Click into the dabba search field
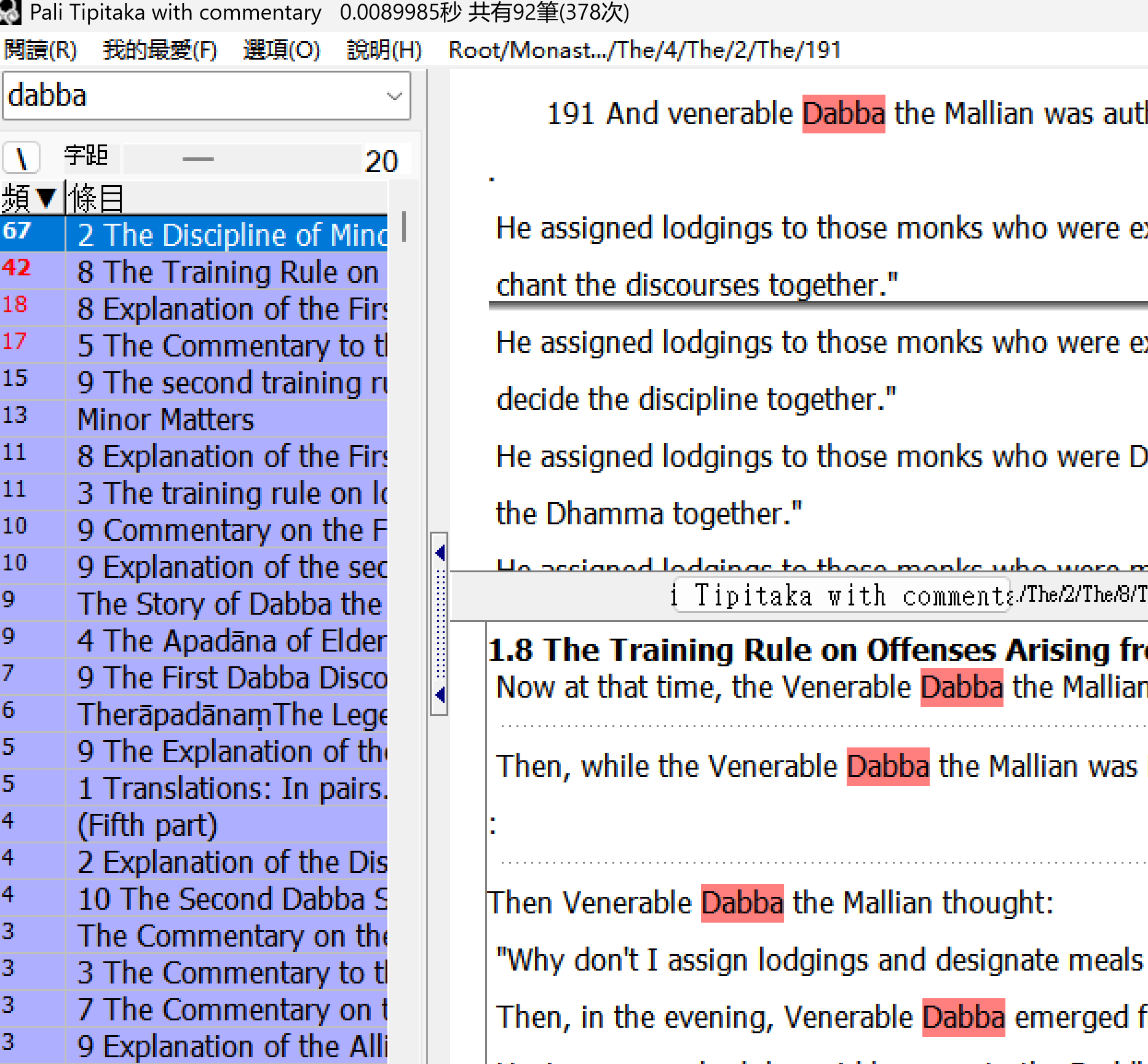Viewport: 1148px width, 1064px height. coord(191,96)
